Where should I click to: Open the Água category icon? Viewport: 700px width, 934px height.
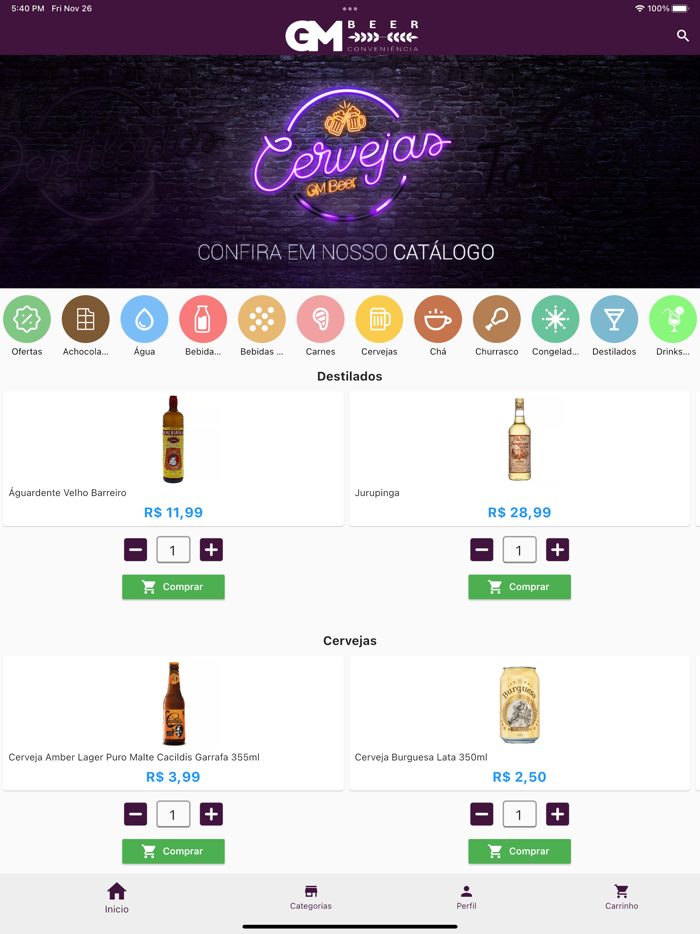point(144,319)
